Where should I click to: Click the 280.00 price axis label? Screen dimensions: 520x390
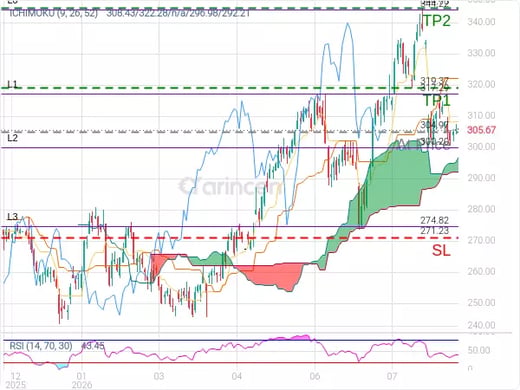point(481,209)
